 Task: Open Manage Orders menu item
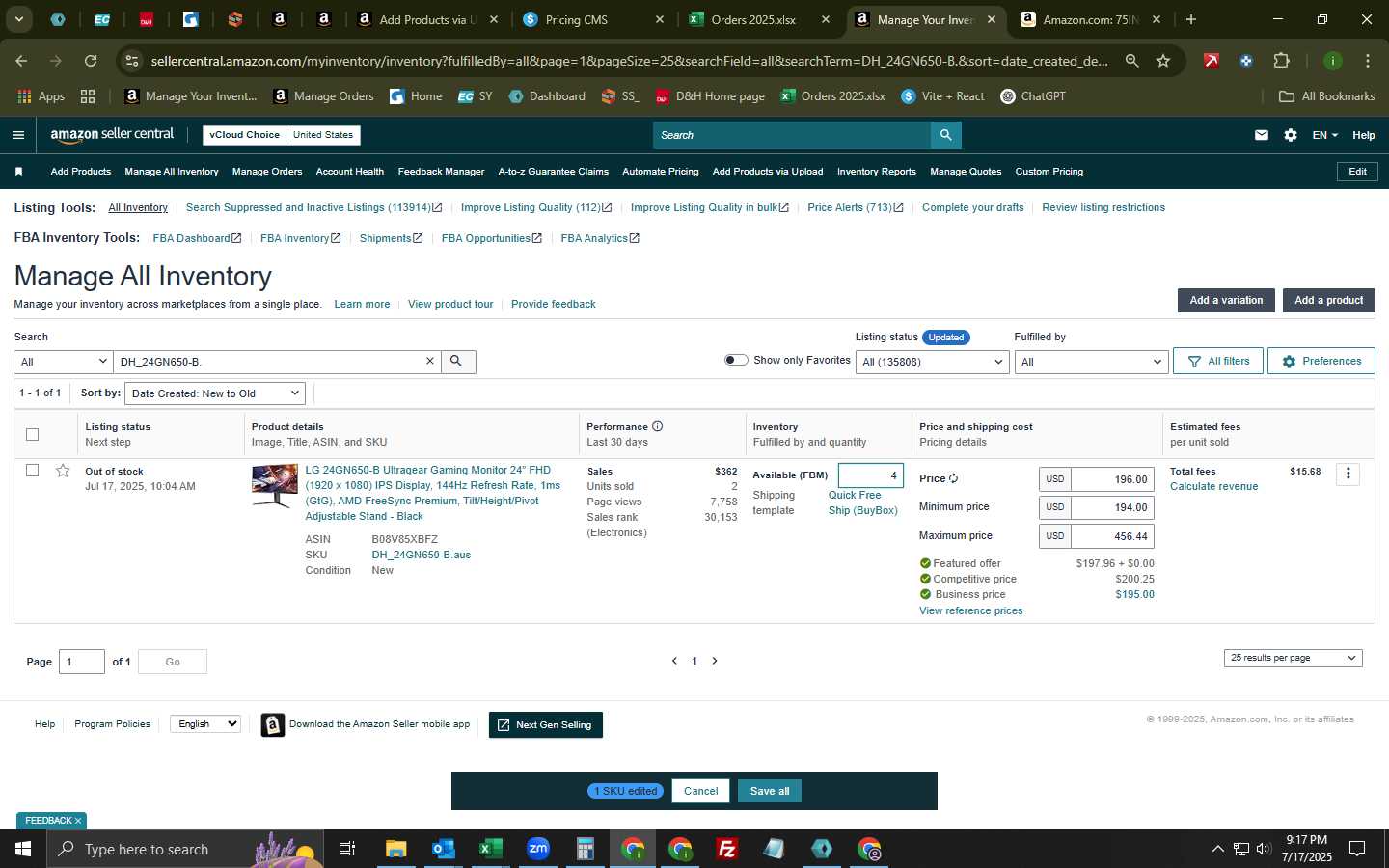267,172
